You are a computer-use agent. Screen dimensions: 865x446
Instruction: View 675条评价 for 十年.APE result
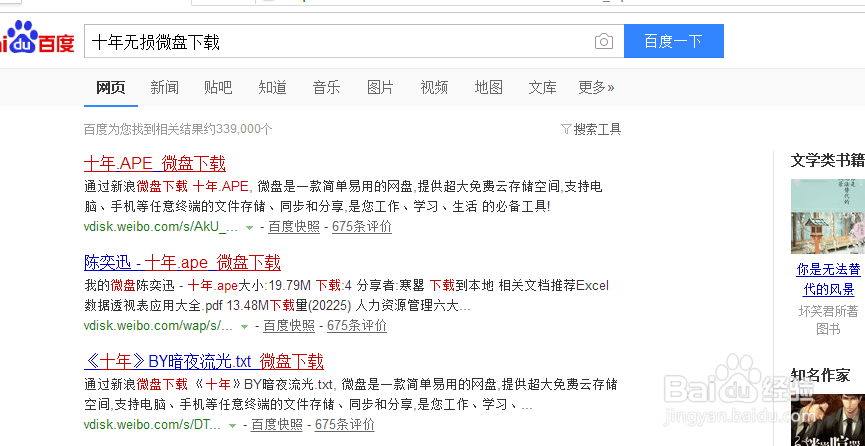click(x=362, y=227)
